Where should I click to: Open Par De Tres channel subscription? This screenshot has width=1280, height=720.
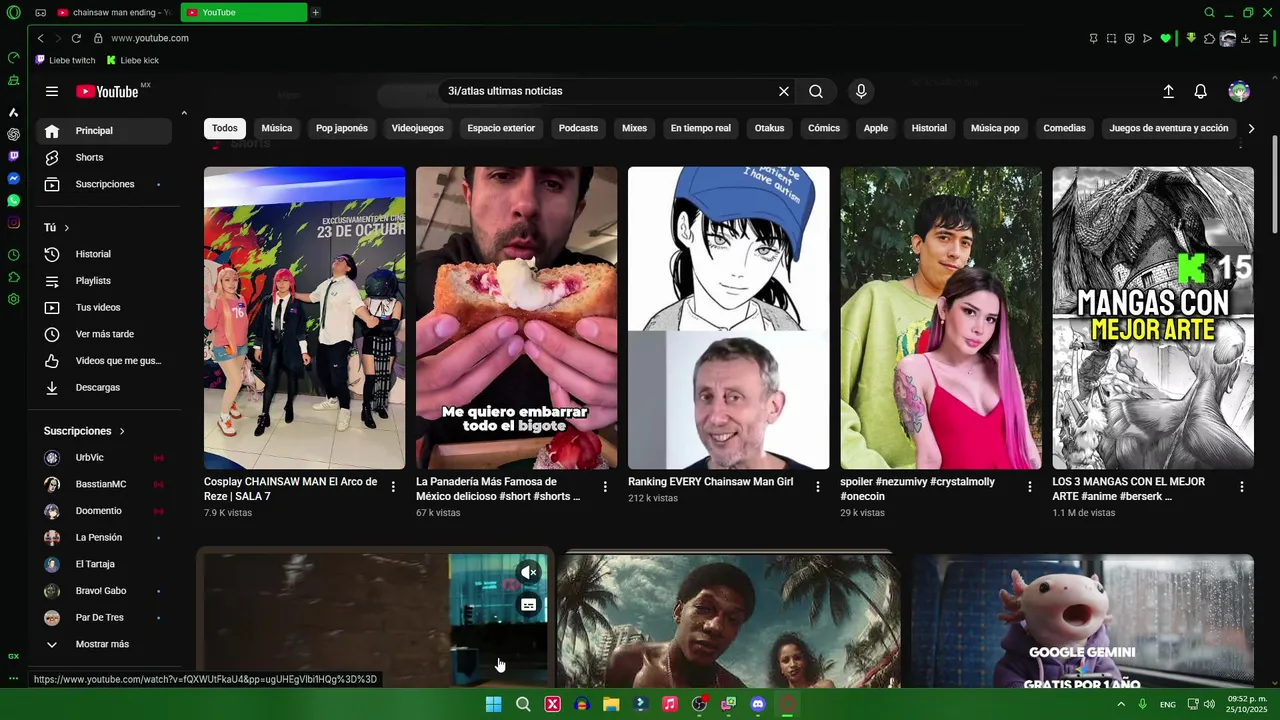[105, 617]
